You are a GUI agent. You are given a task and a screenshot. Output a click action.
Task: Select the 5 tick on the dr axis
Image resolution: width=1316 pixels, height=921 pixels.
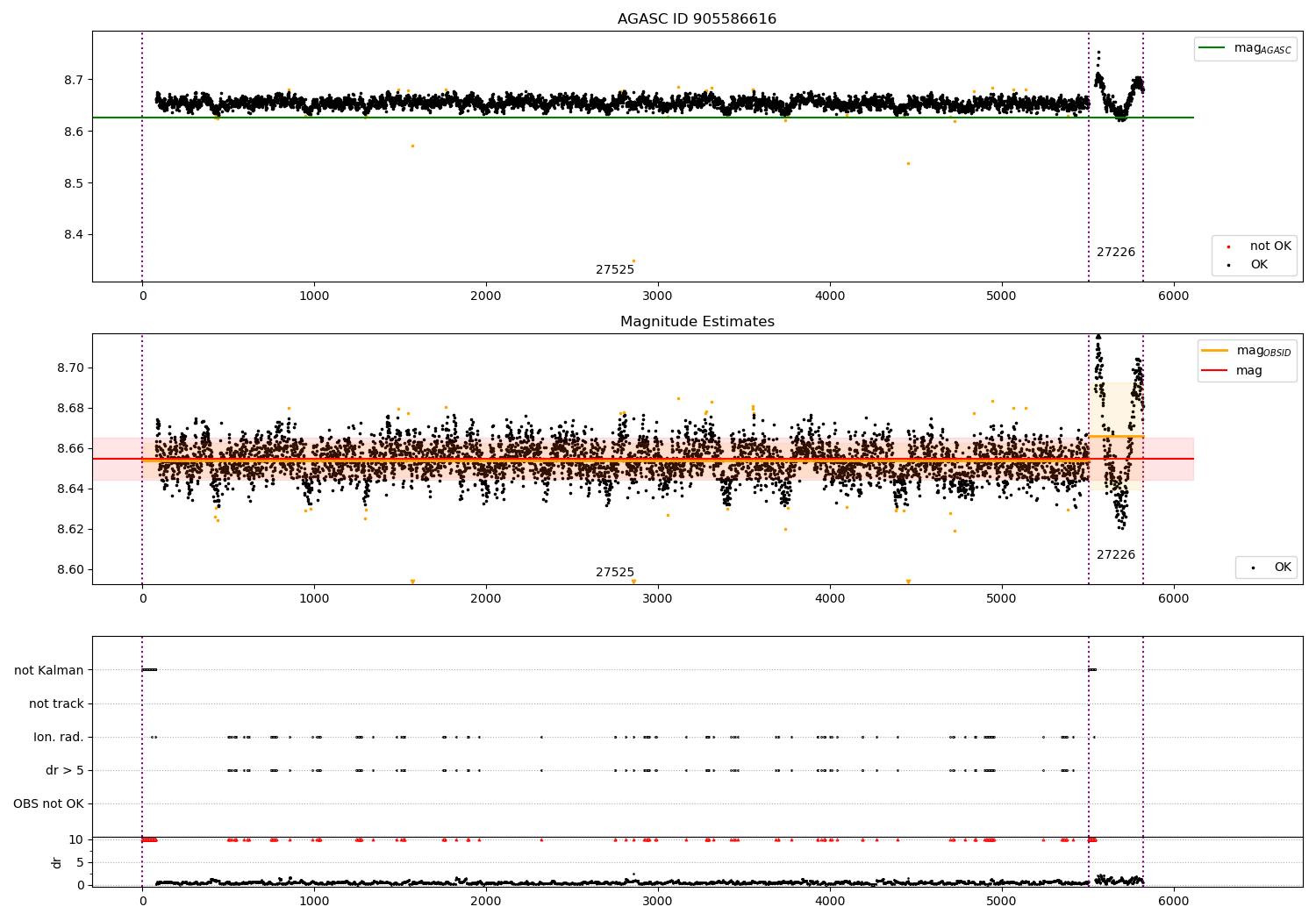point(80,862)
